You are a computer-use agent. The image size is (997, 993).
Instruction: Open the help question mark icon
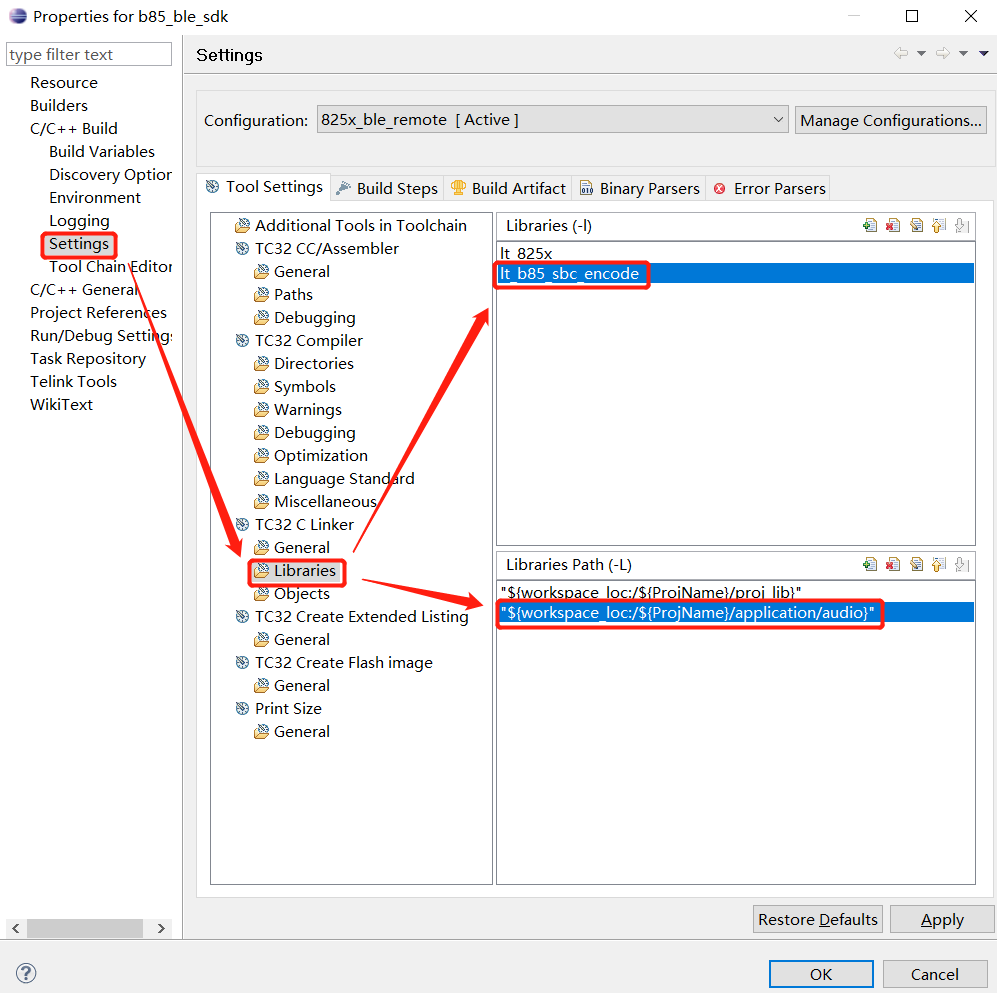[27, 973]
